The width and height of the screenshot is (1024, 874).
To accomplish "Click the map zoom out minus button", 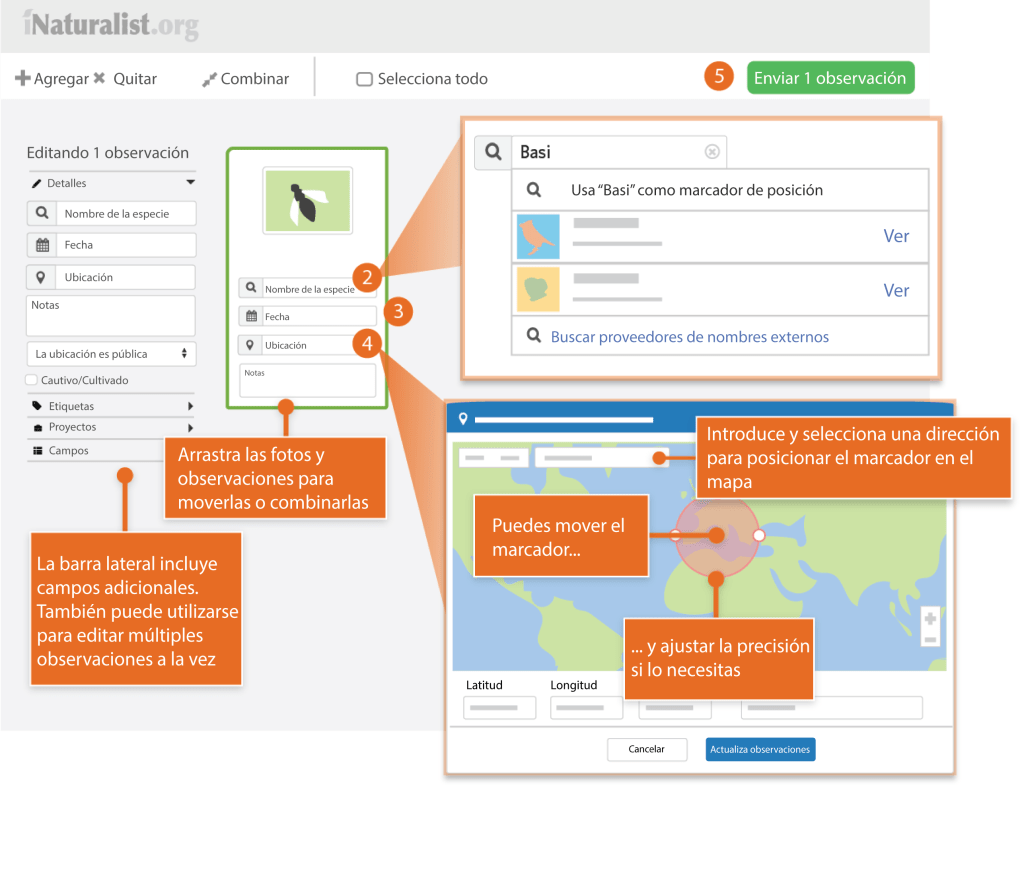I will click(x=930, y=639).
